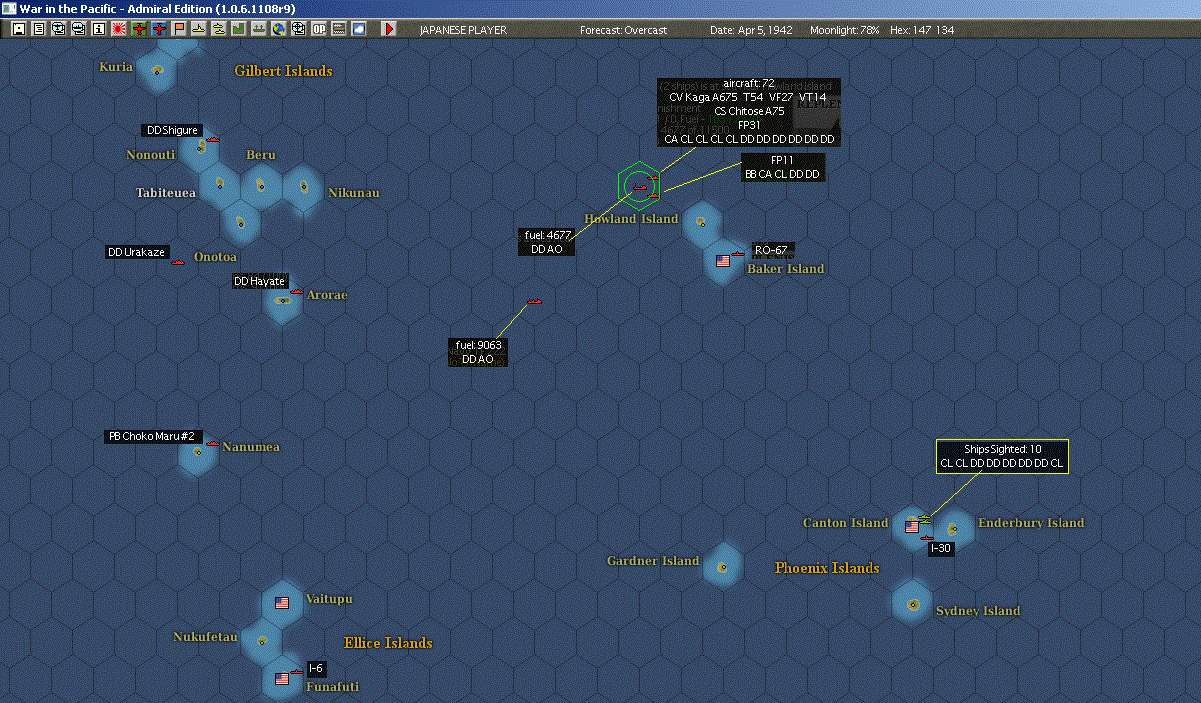Image resolution: width=1201 pixels, height=703 pixels.
Task: Click 'Date: Apr 5, 1942' text
Action: tap(751, 30)
